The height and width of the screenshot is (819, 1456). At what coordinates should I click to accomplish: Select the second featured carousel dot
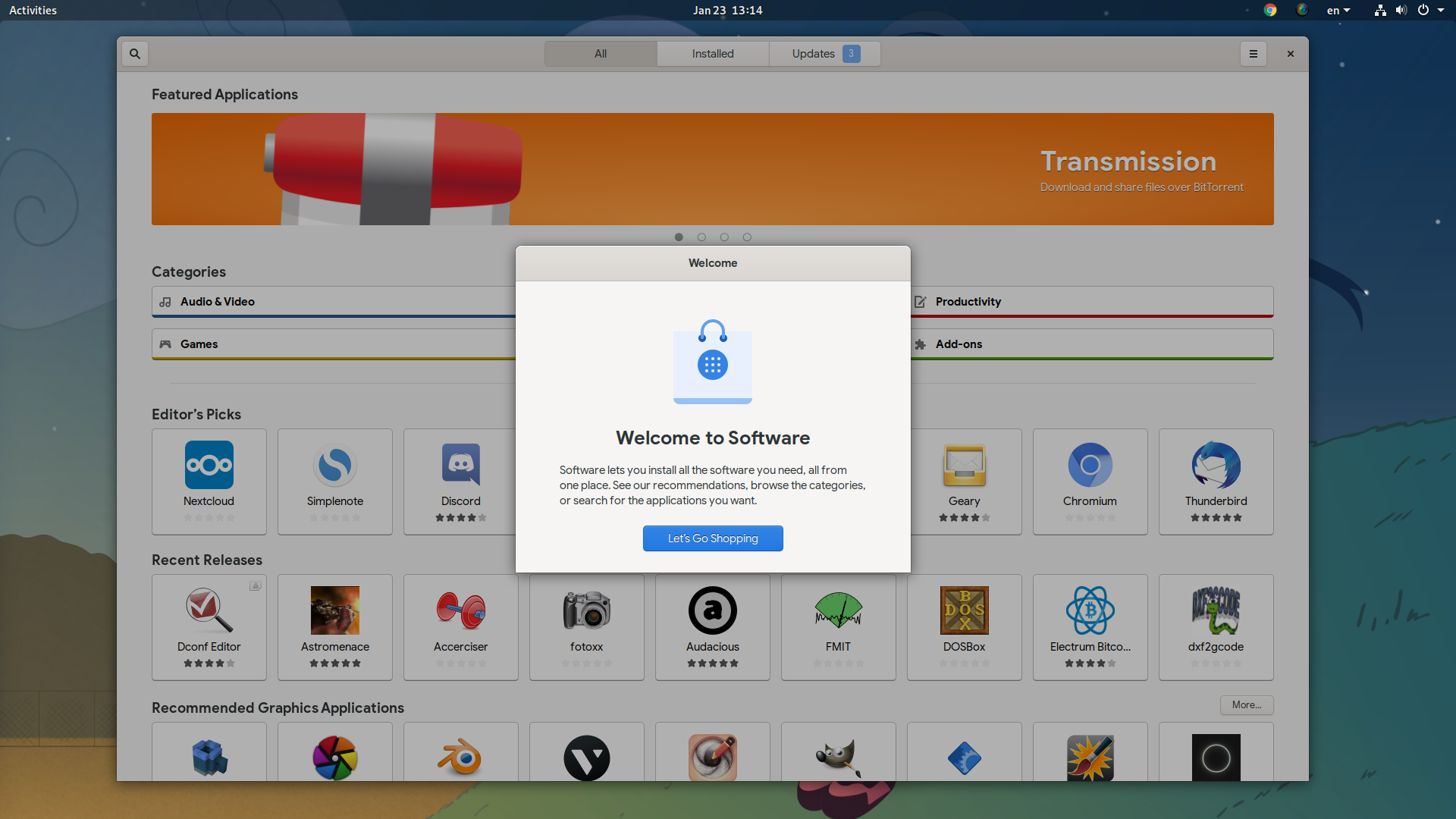pos(701,237)
